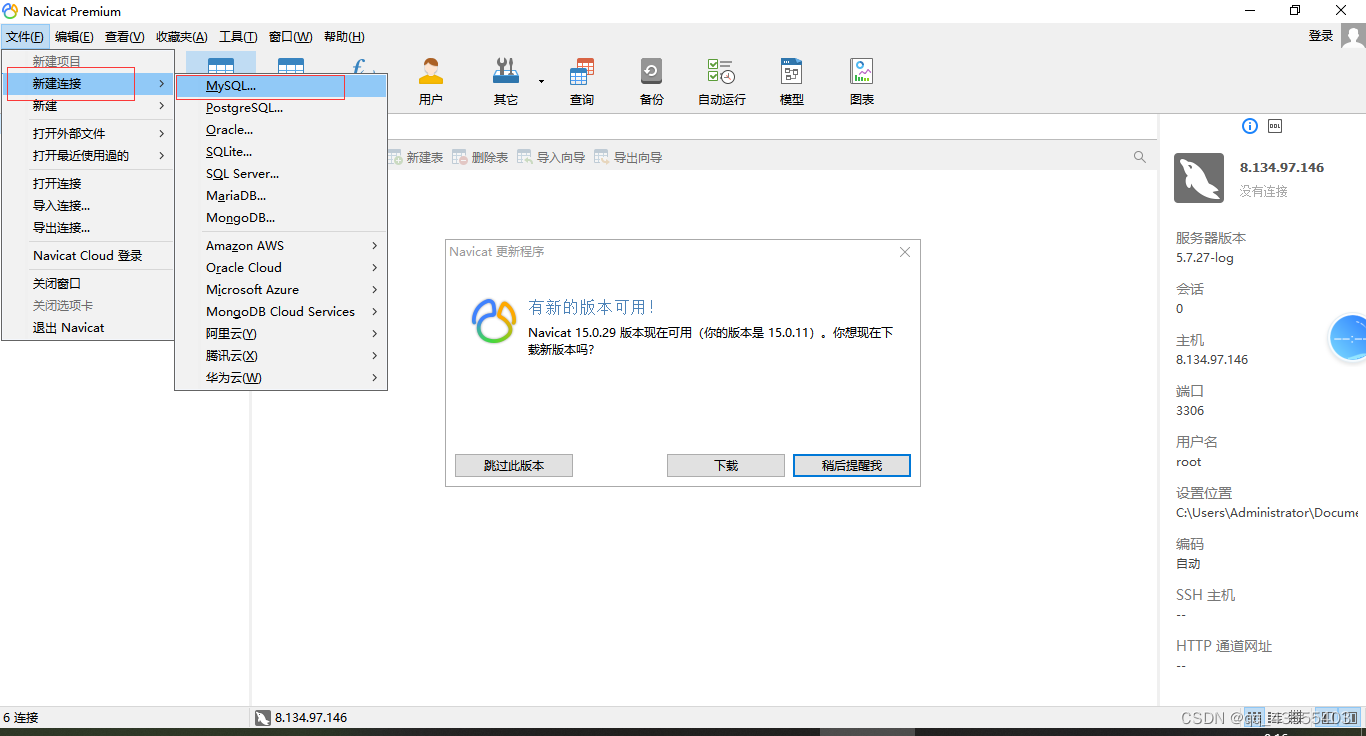1366x736 pixels.
Task: Click the port value 3306
Action: (1190, 411)
